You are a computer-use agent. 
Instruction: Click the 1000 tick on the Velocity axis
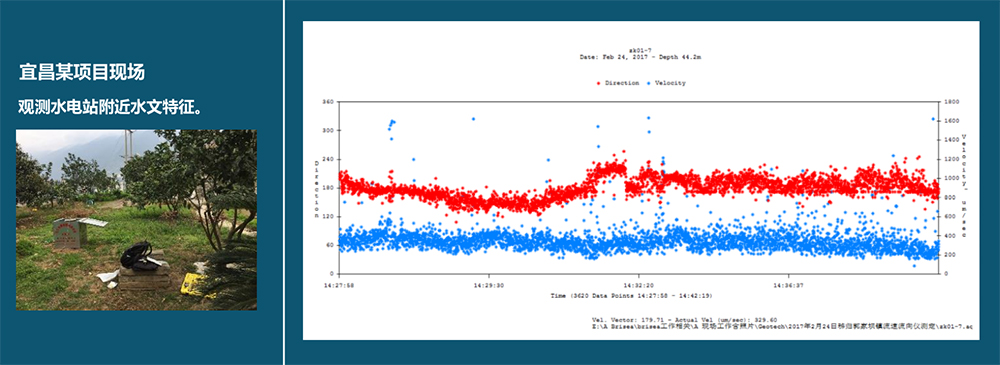pyautogui.click(x=951, y=178)
